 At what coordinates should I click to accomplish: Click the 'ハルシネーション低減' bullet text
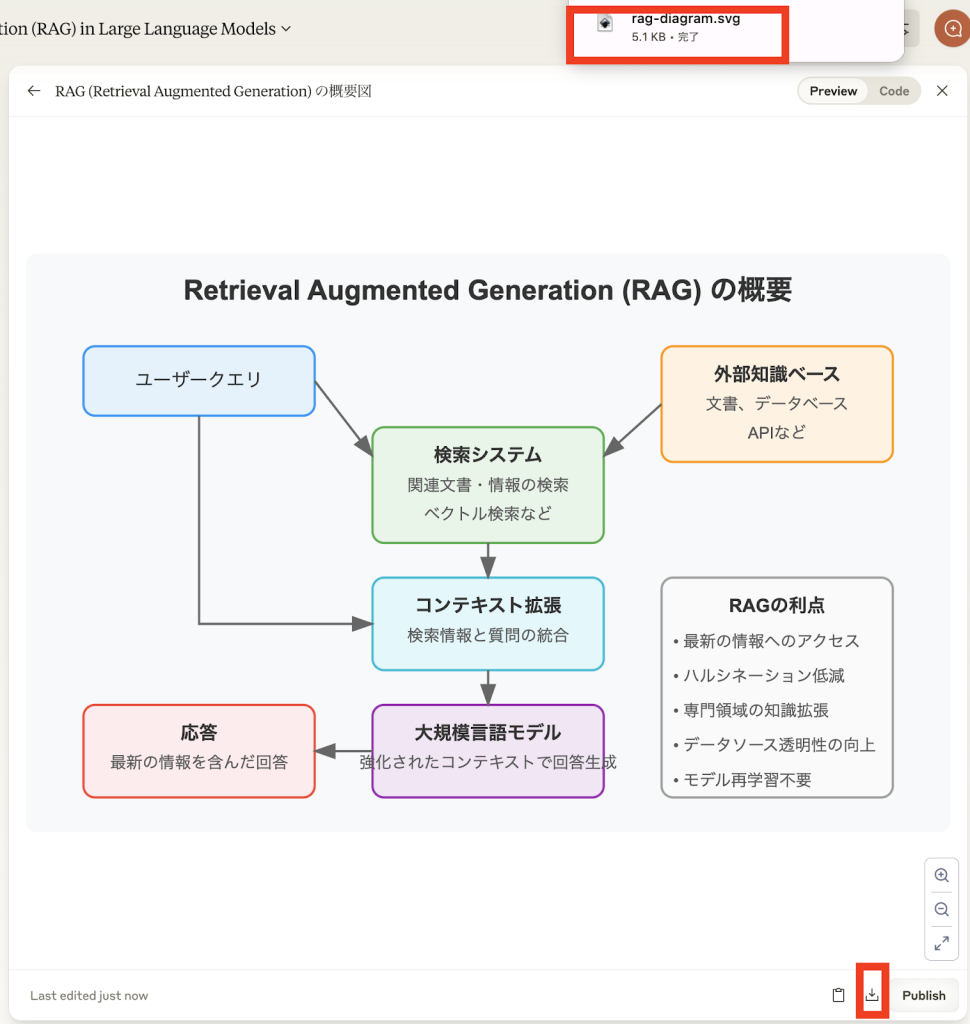[x=763, y=675]
